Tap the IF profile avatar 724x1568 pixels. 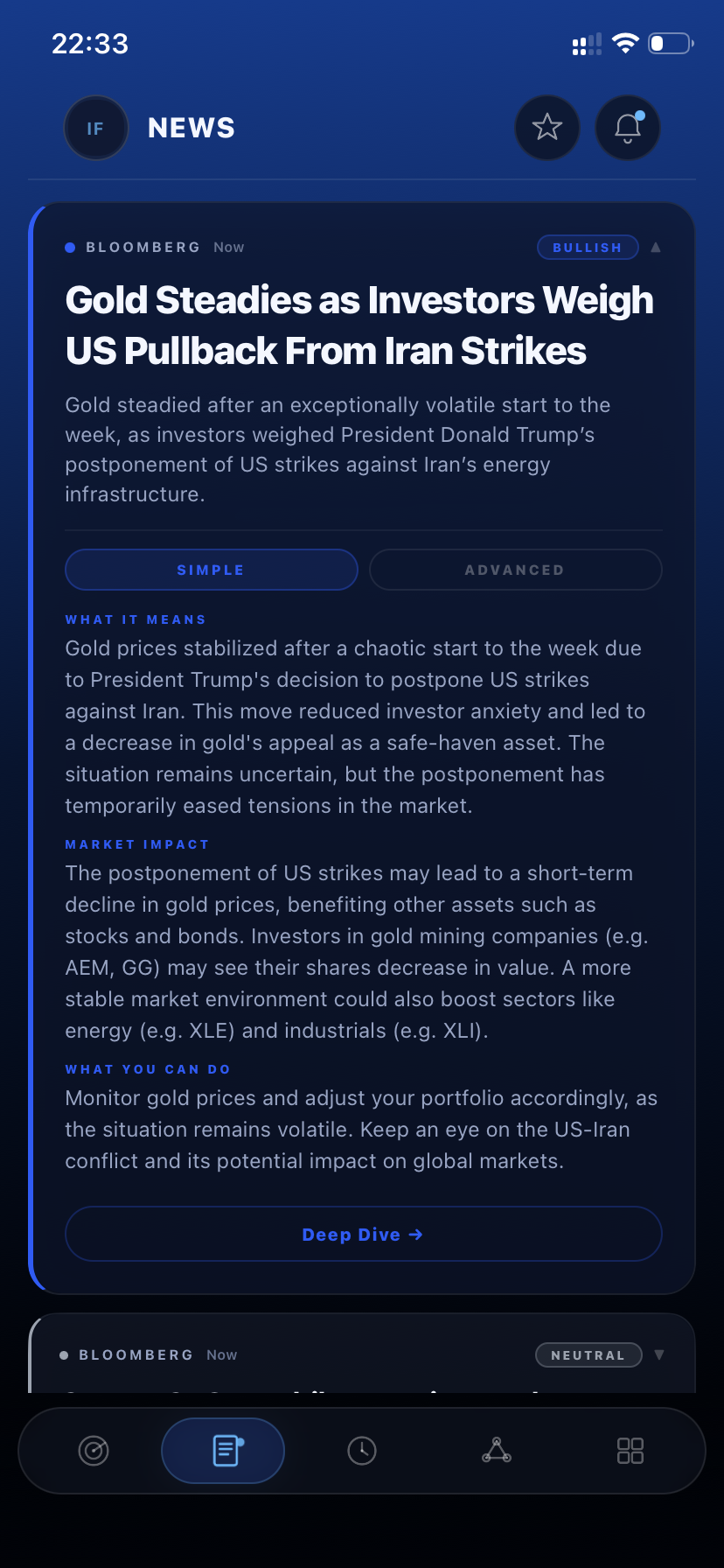96,127
